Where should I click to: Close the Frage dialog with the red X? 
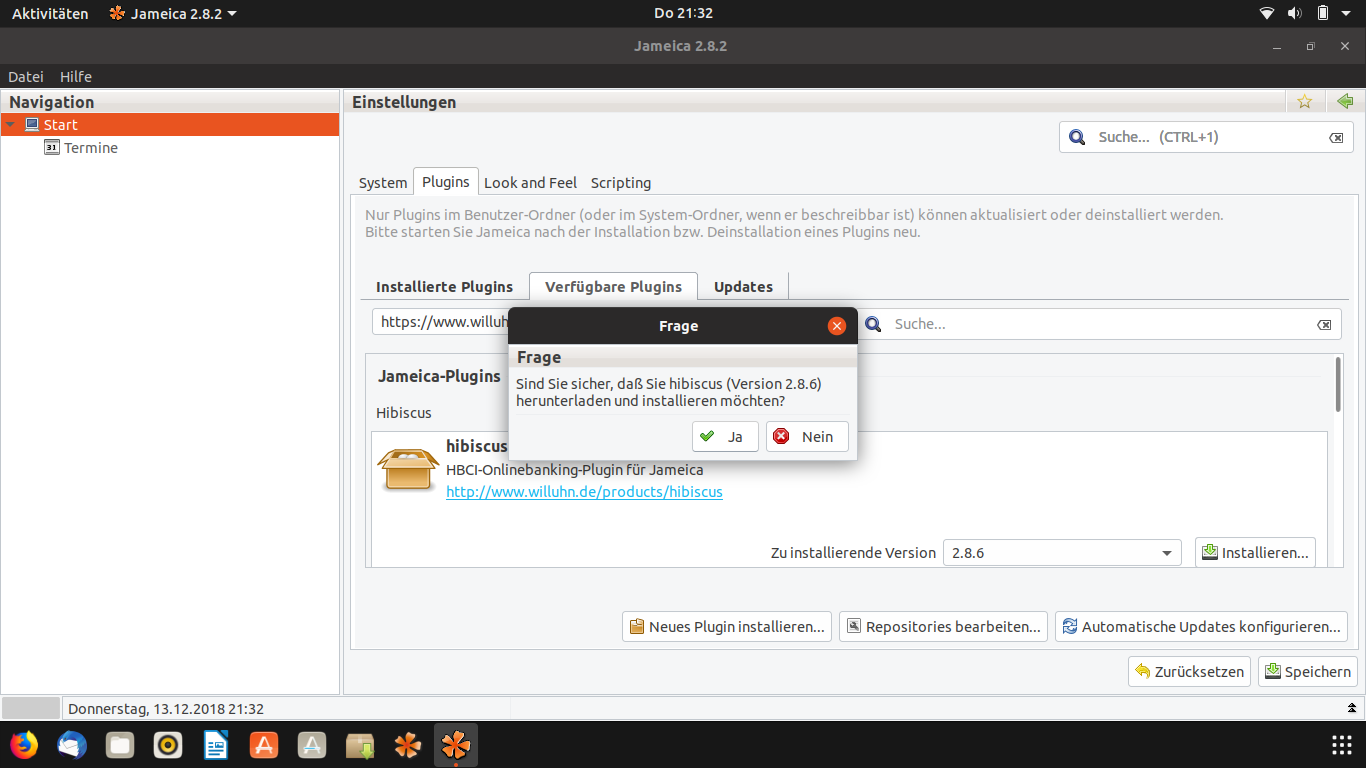click(837, 326)
